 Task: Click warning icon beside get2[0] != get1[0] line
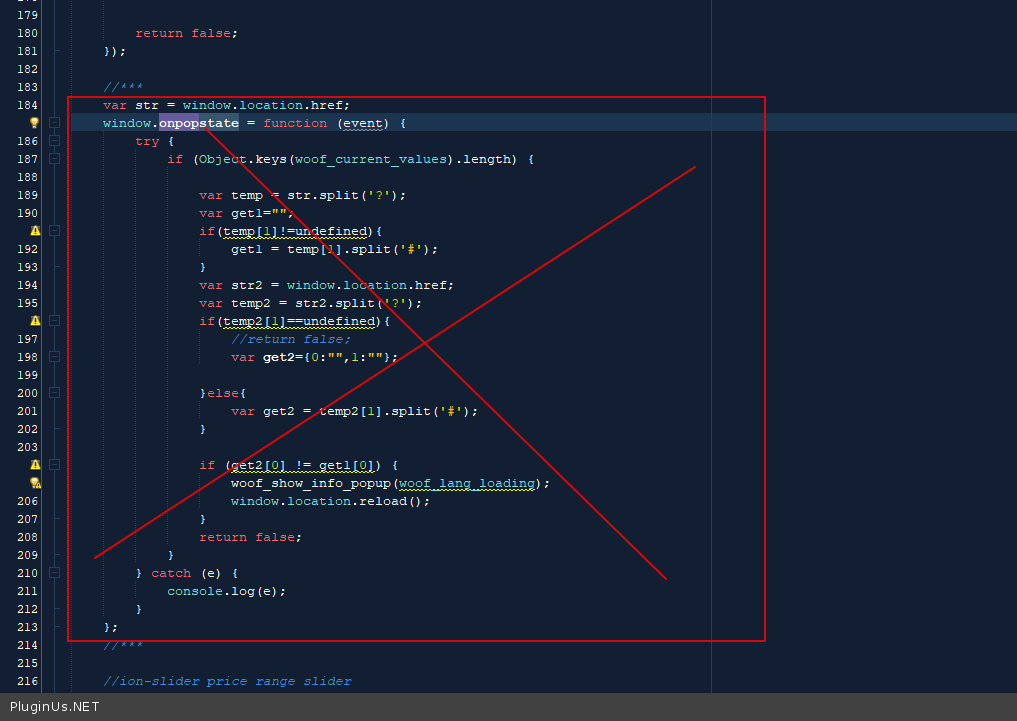[35, 465]
